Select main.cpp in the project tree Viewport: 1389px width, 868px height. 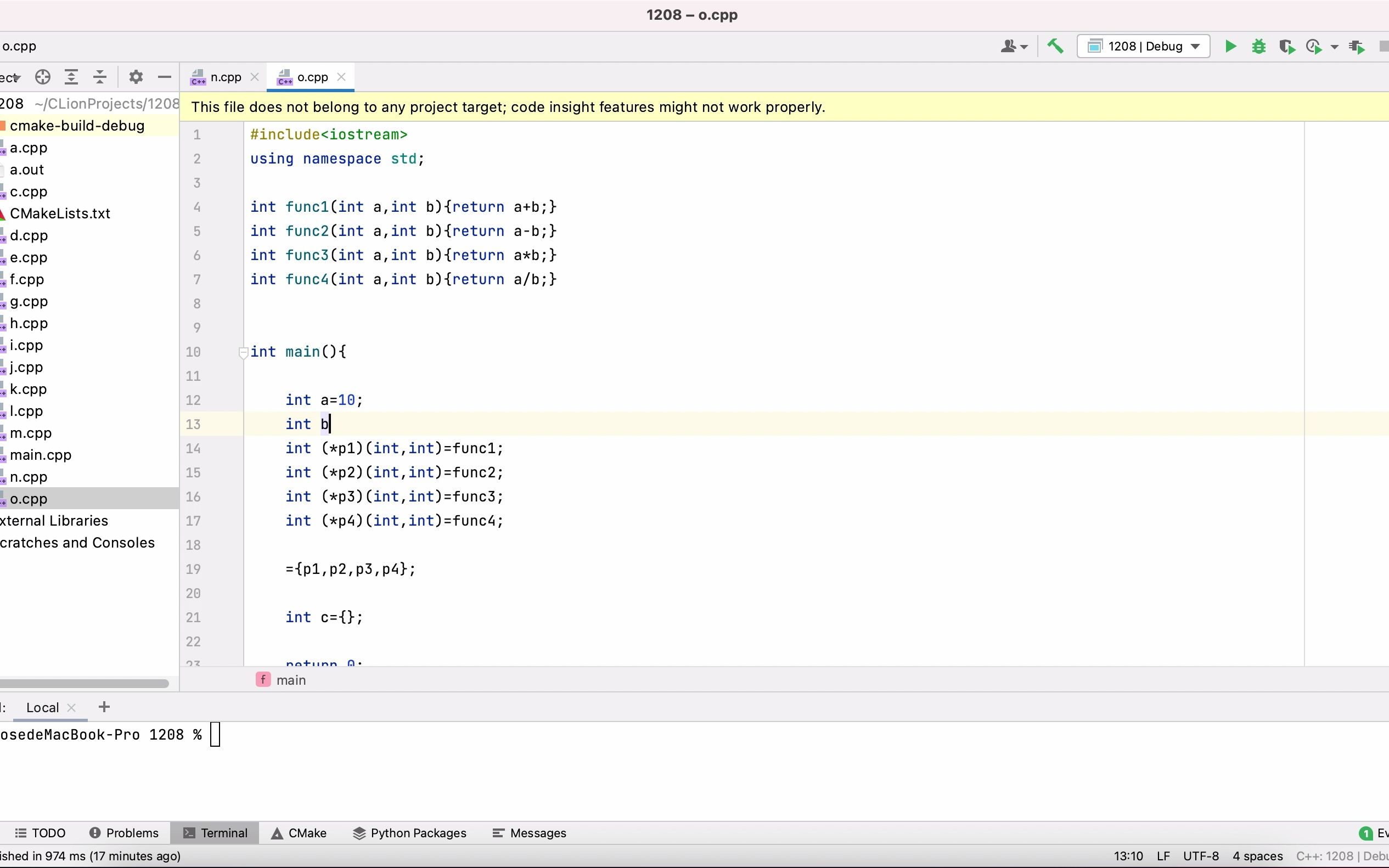[x=40, y=455]
